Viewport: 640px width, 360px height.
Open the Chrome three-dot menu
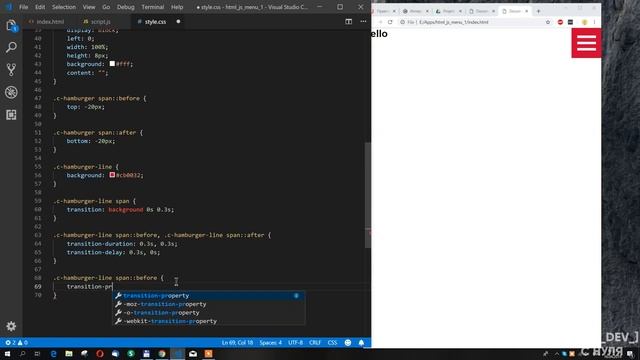point(594,22)
